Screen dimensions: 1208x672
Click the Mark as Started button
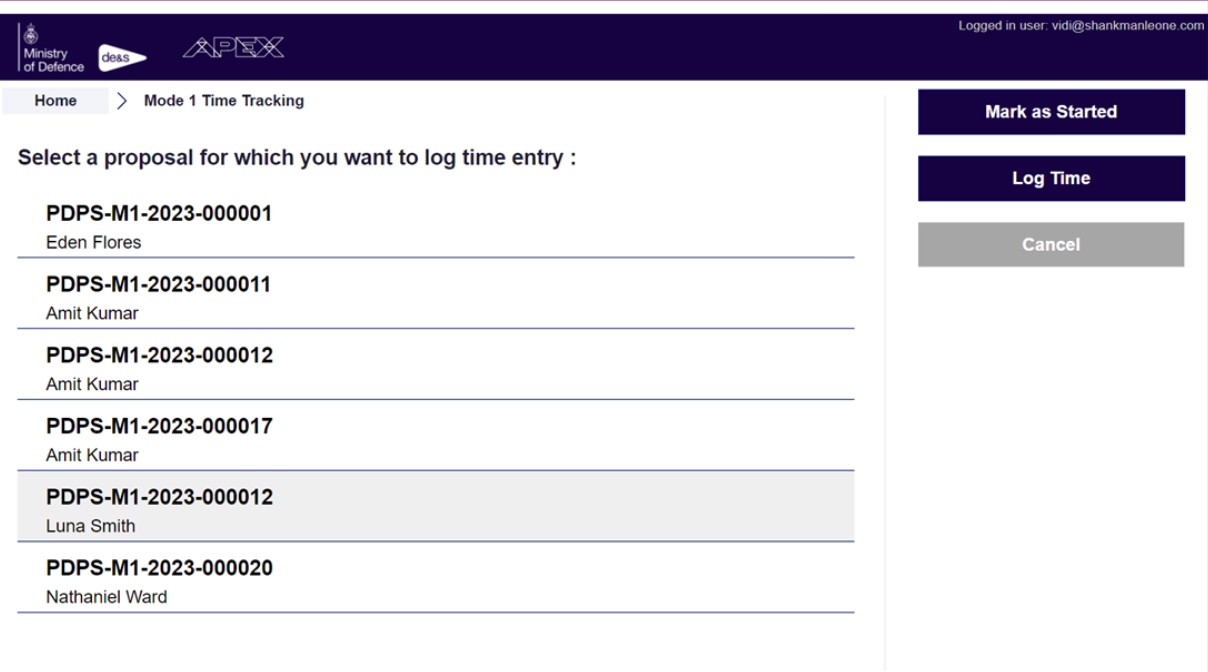1050,111
